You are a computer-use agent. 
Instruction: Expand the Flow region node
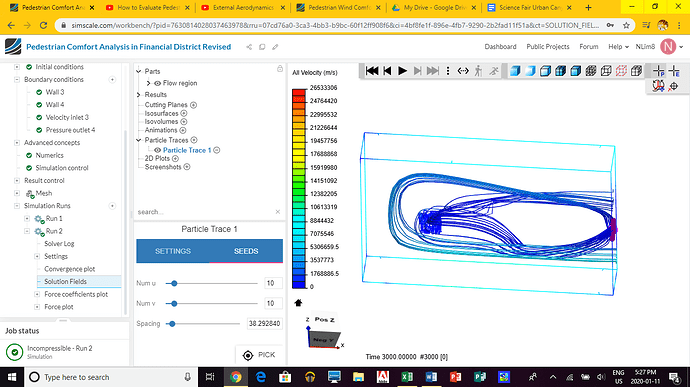[148, 83]
